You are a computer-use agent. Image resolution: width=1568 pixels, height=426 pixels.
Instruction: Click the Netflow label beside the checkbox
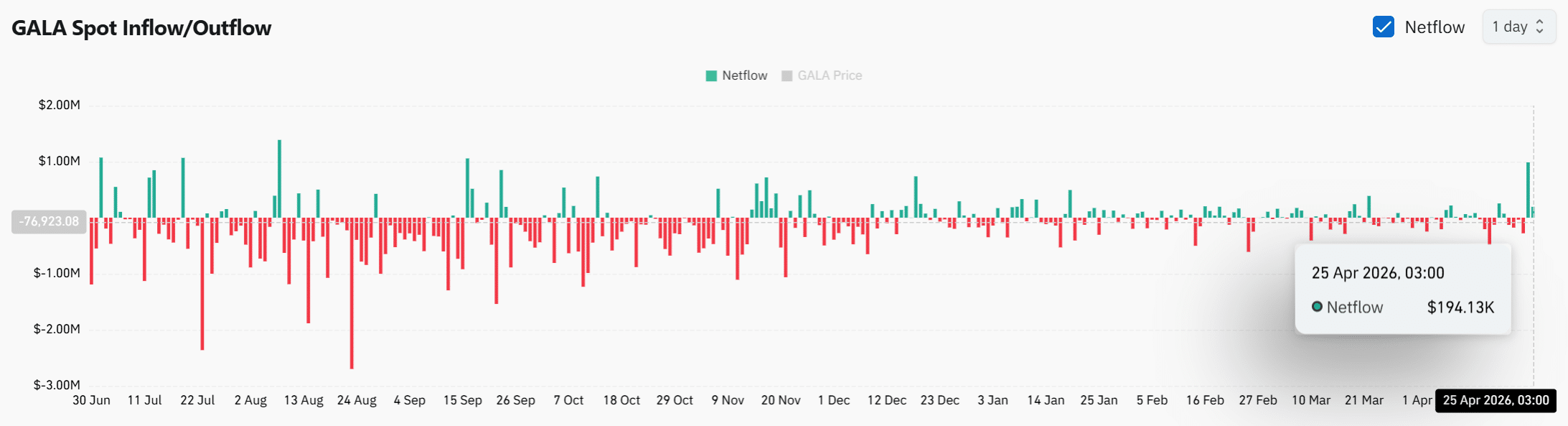[1434, 27]
